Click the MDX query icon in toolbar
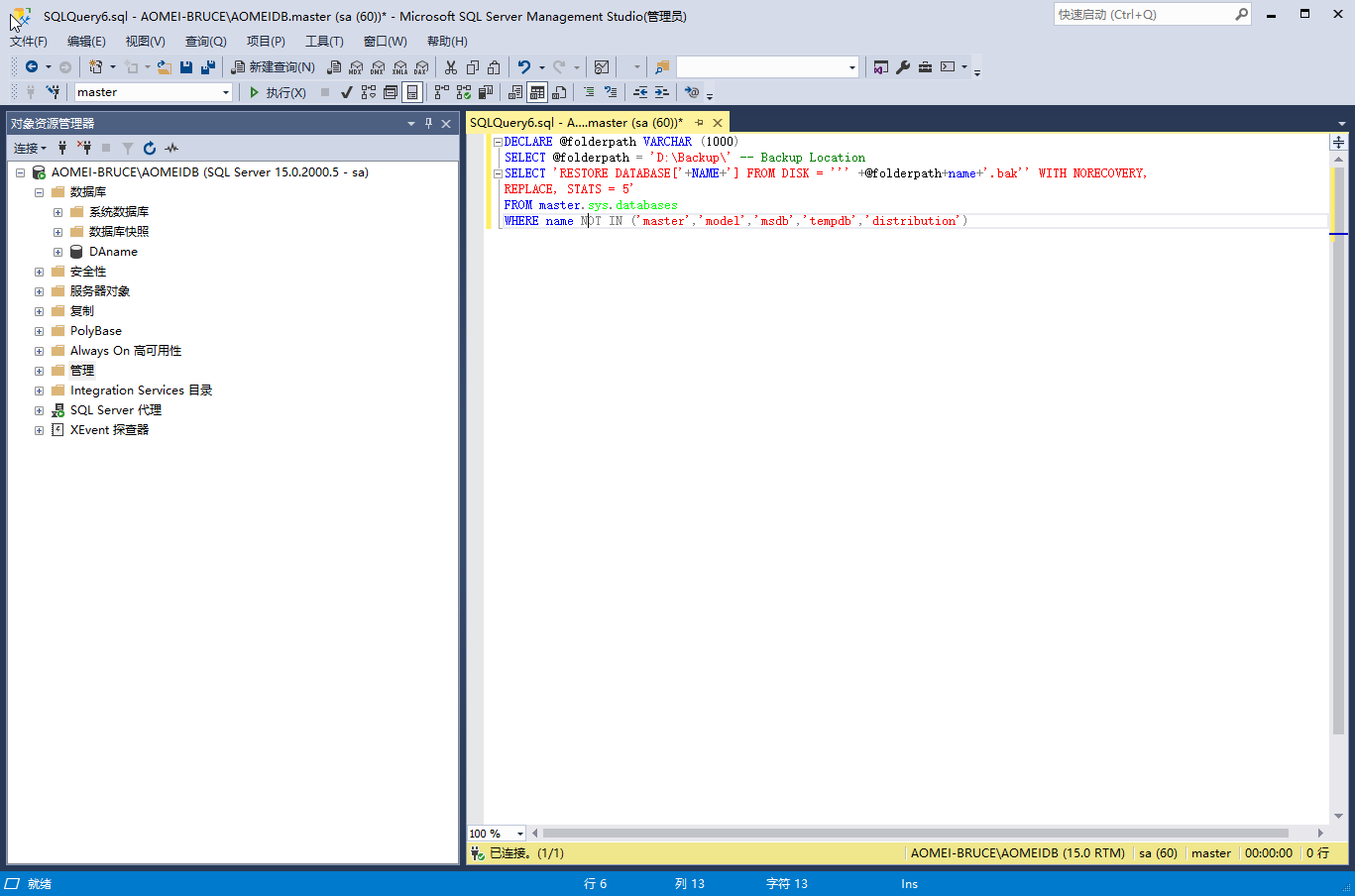1355x896 pixels. 356,67
